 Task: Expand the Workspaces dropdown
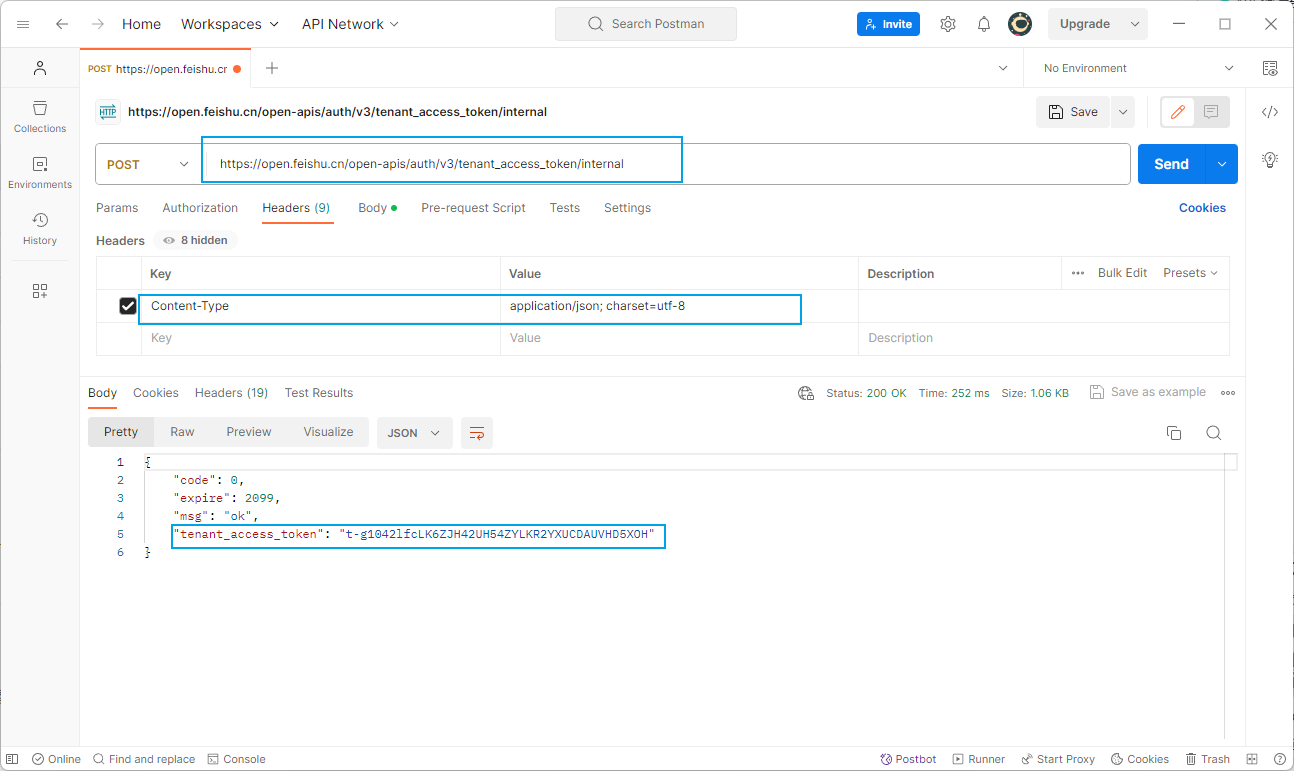(230, 24)
